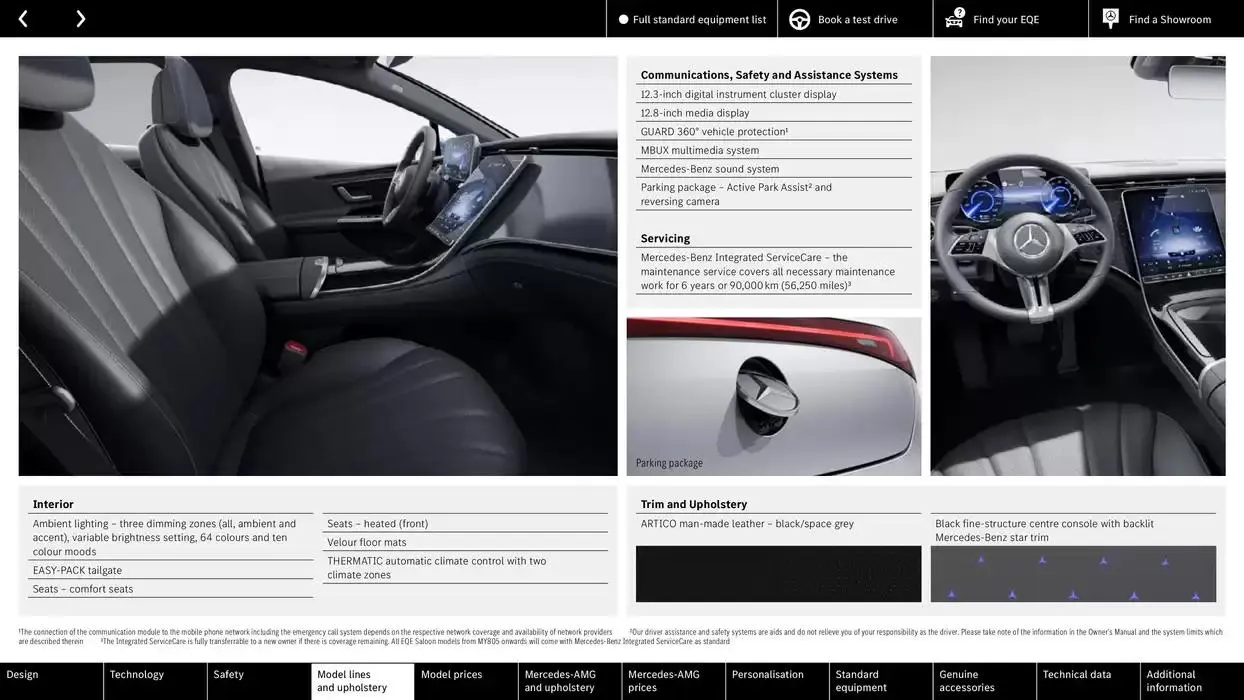Open Mercedes-AMG prices tab

coord(674,681)
